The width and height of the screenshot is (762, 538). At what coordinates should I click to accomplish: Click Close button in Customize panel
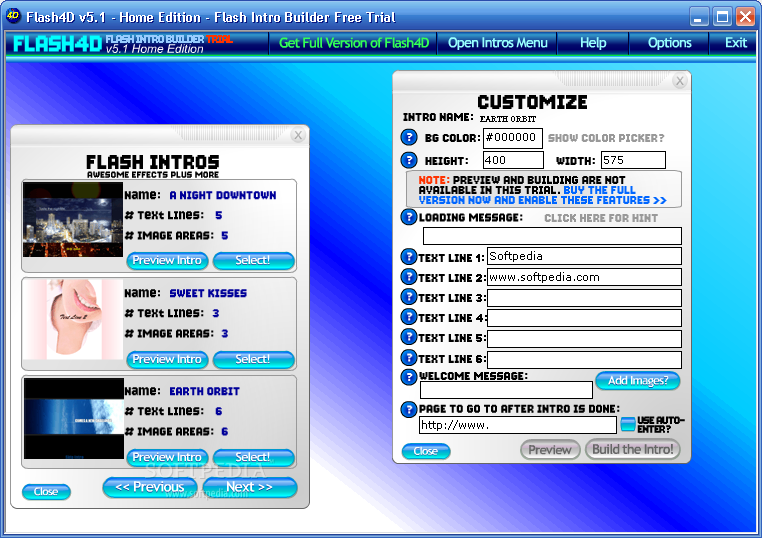(426, 451)
